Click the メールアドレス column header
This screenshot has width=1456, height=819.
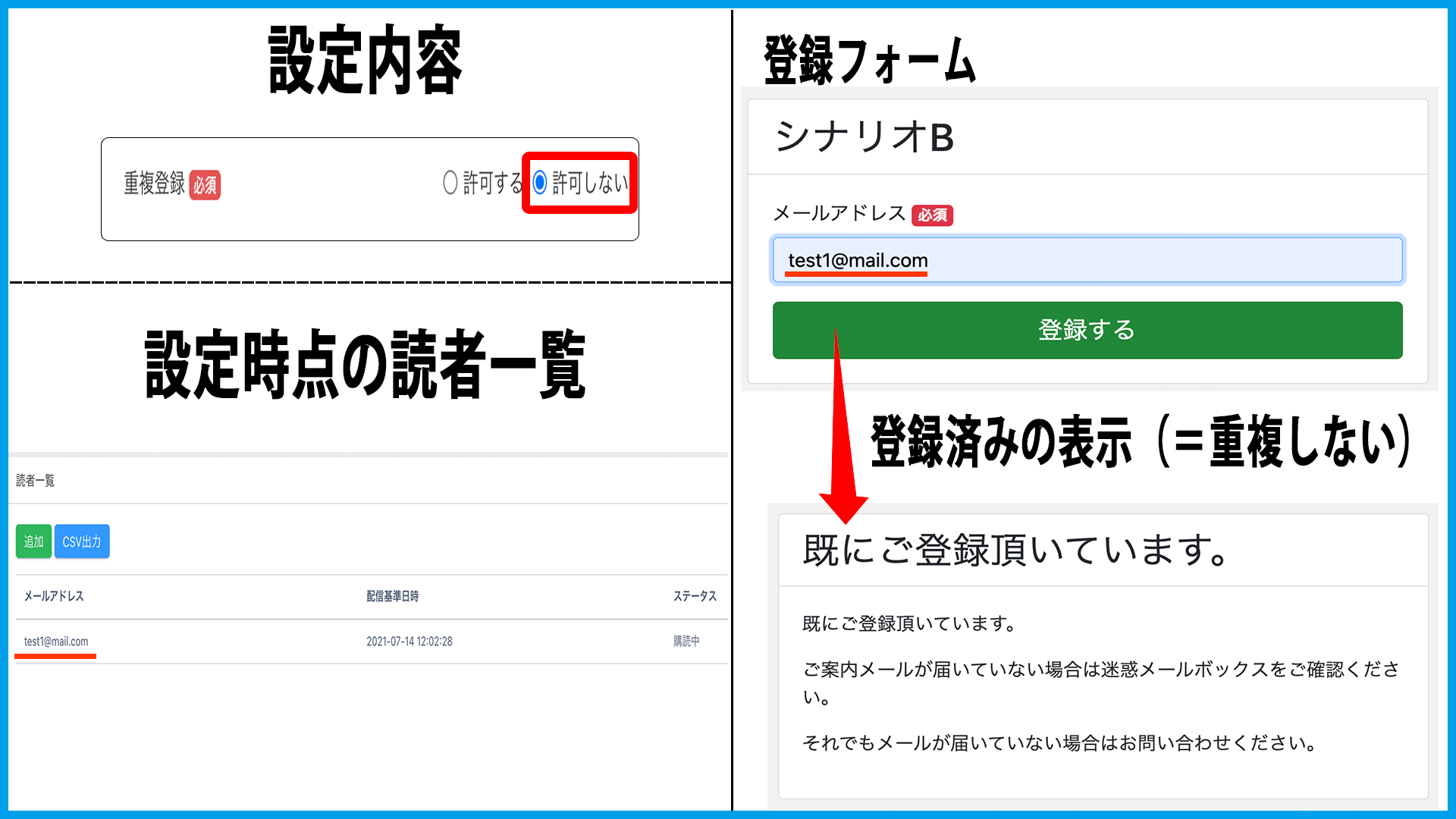tap(54, 596)
